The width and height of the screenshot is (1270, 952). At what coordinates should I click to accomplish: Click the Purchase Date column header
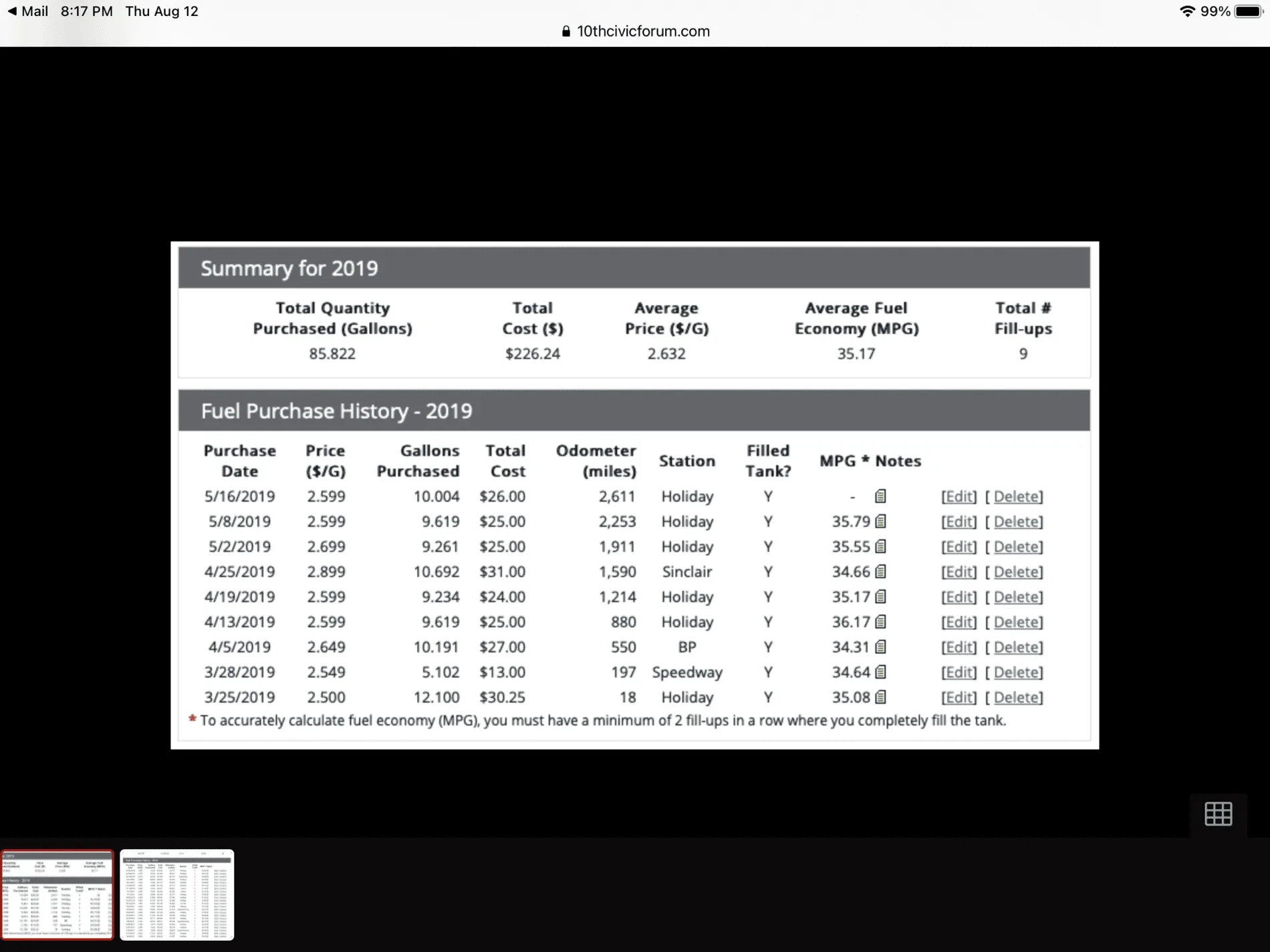point(239,460)
